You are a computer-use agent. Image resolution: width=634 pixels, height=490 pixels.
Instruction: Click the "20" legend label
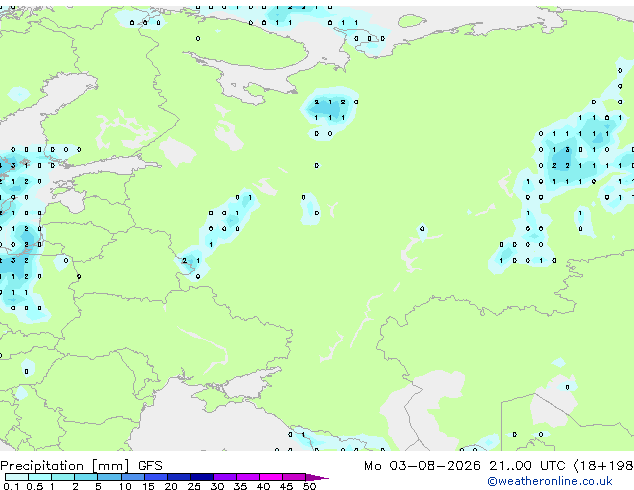(171, 486)
